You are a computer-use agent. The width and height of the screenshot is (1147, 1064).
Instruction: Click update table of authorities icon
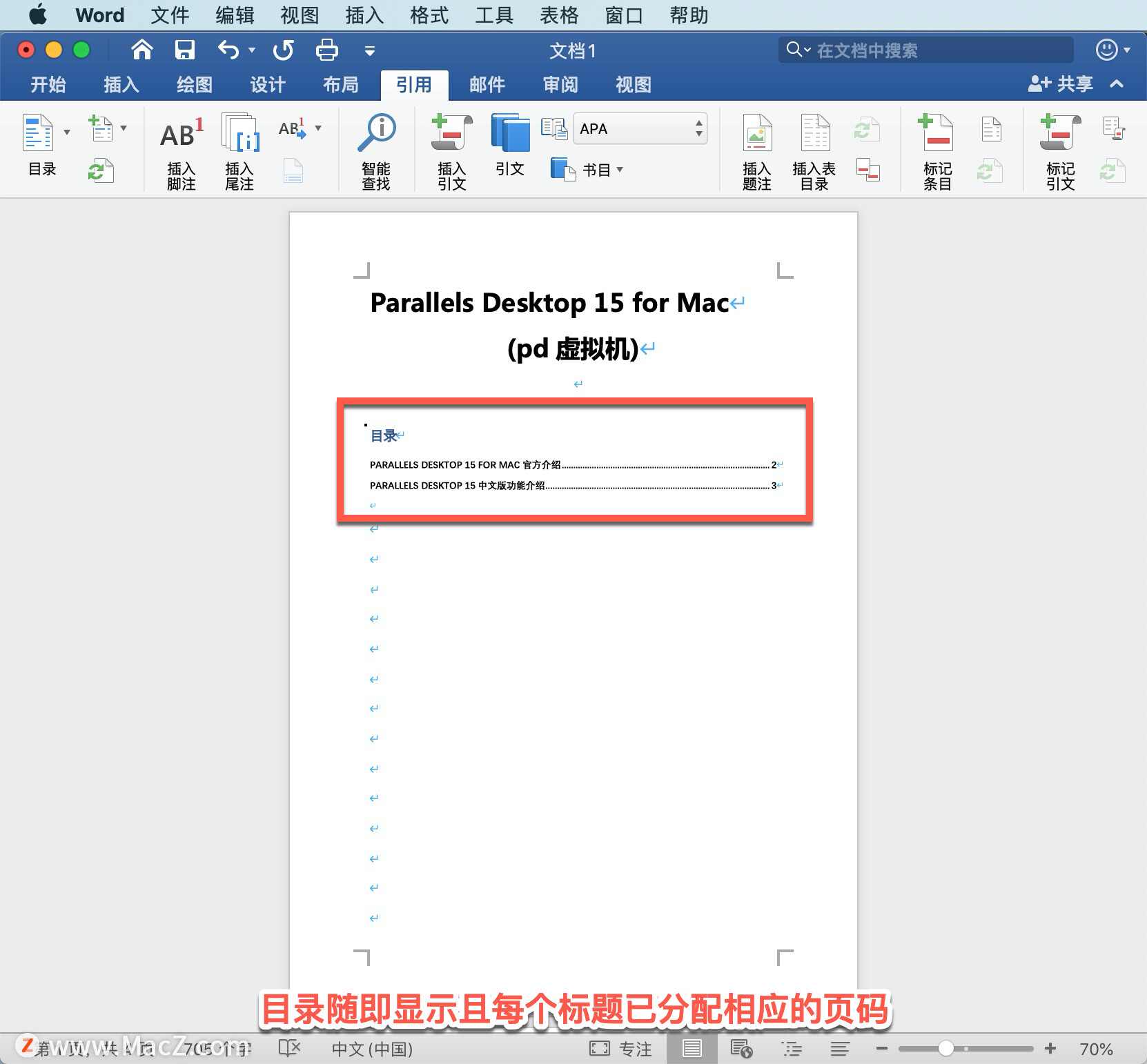(1112, 170)
